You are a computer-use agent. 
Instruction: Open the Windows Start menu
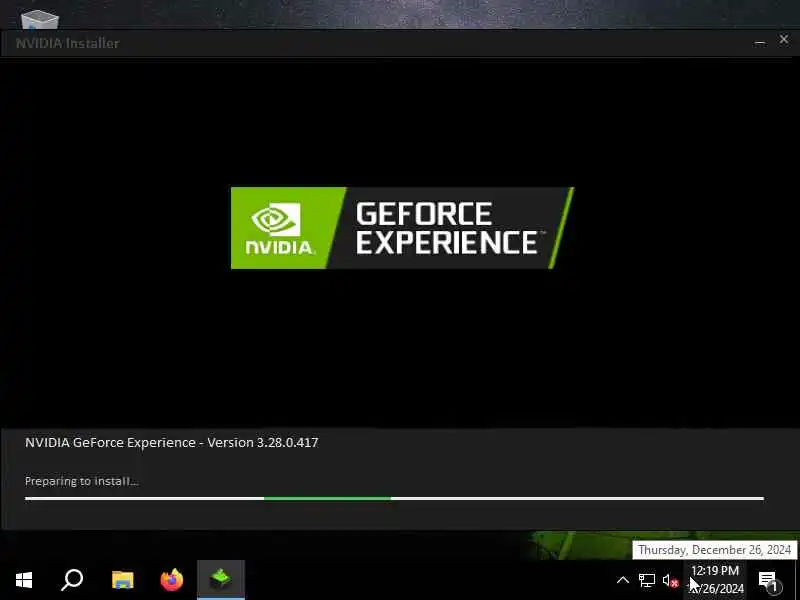24,580
